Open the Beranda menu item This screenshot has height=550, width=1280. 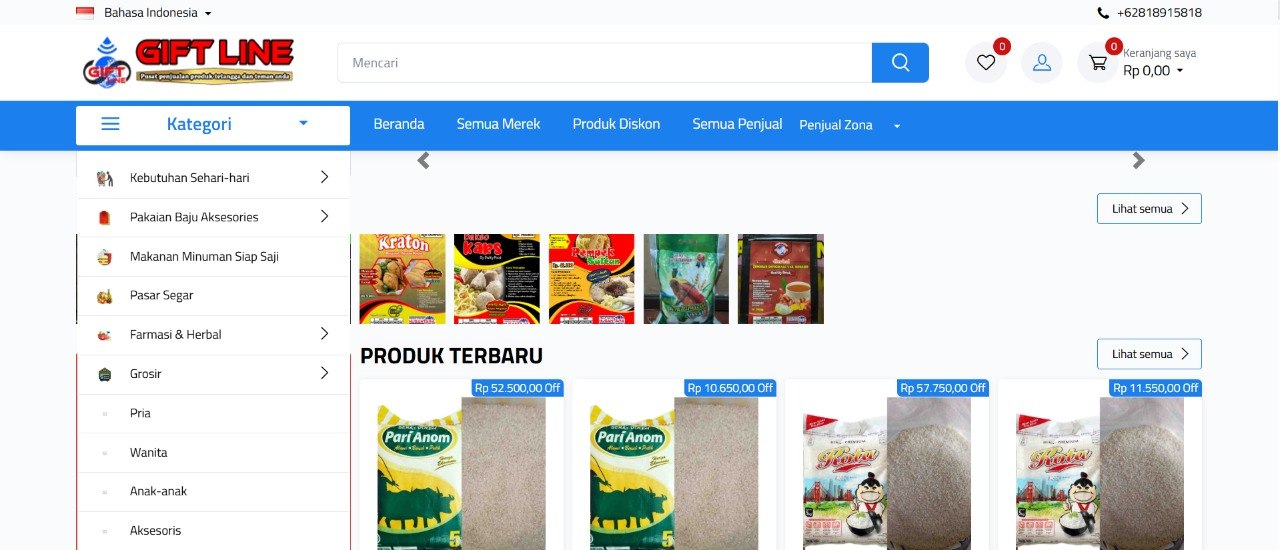[399, 124]
